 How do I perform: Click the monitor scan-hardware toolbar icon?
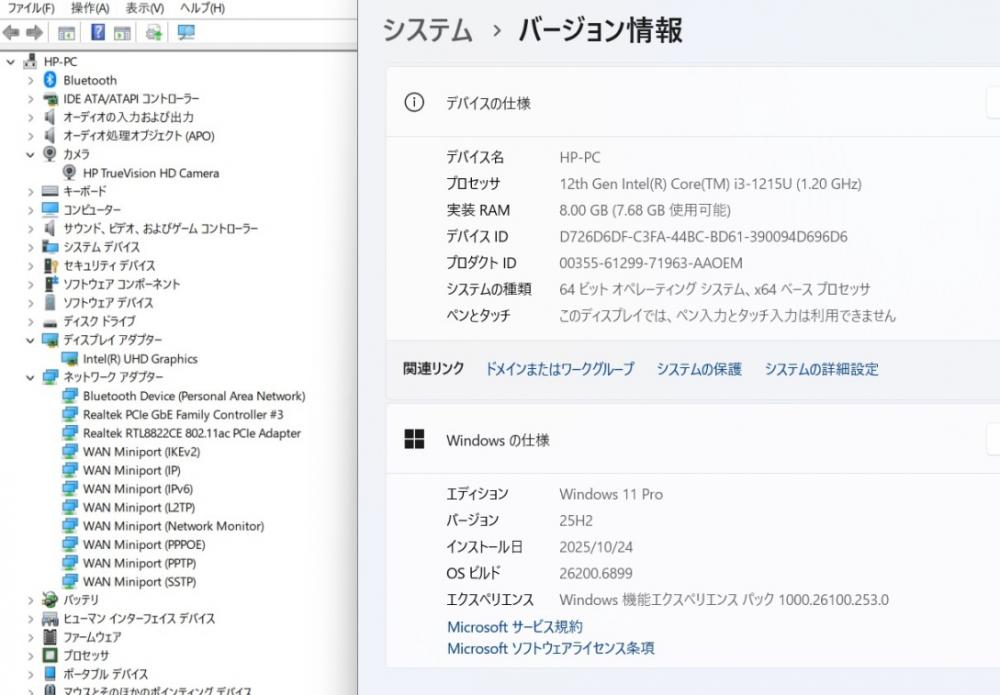tap(186, 32)
